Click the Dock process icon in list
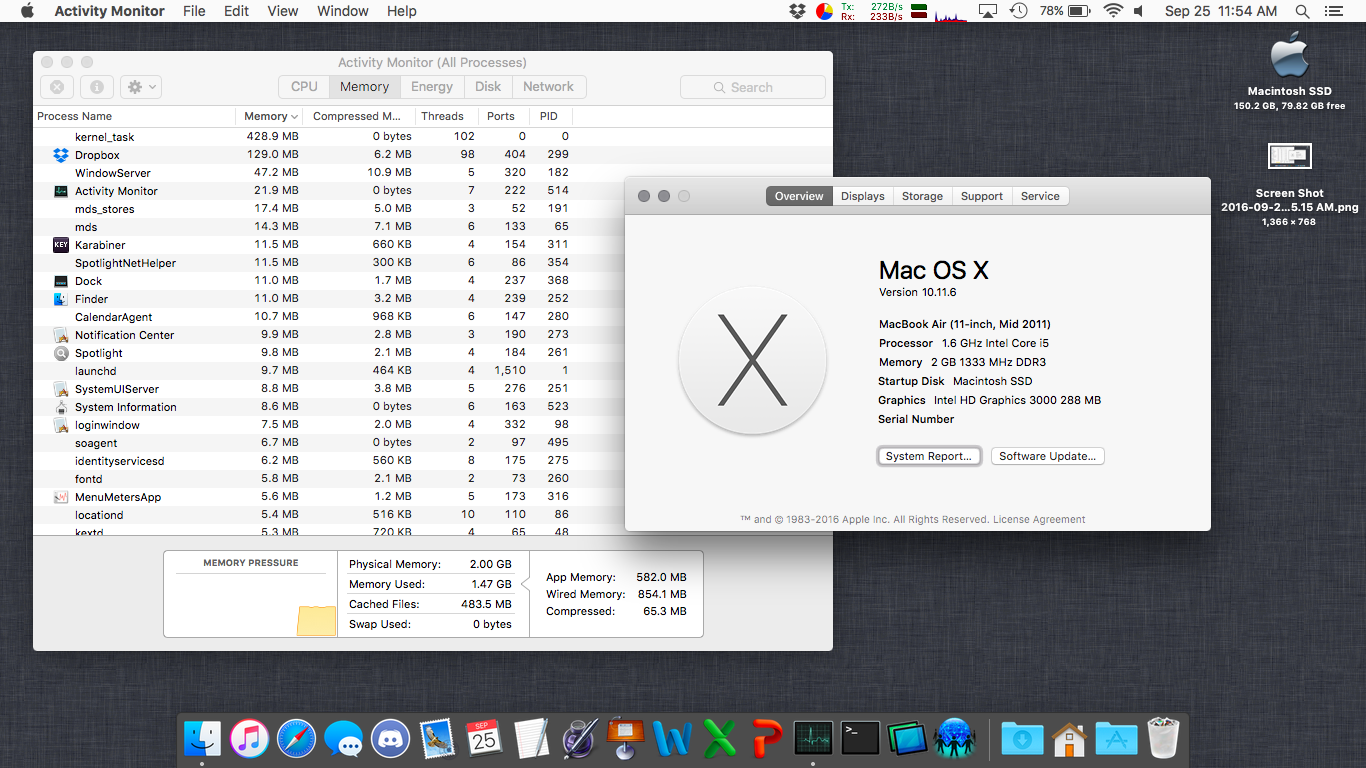This screenshot has height=768, width=1366. [60, 281]
